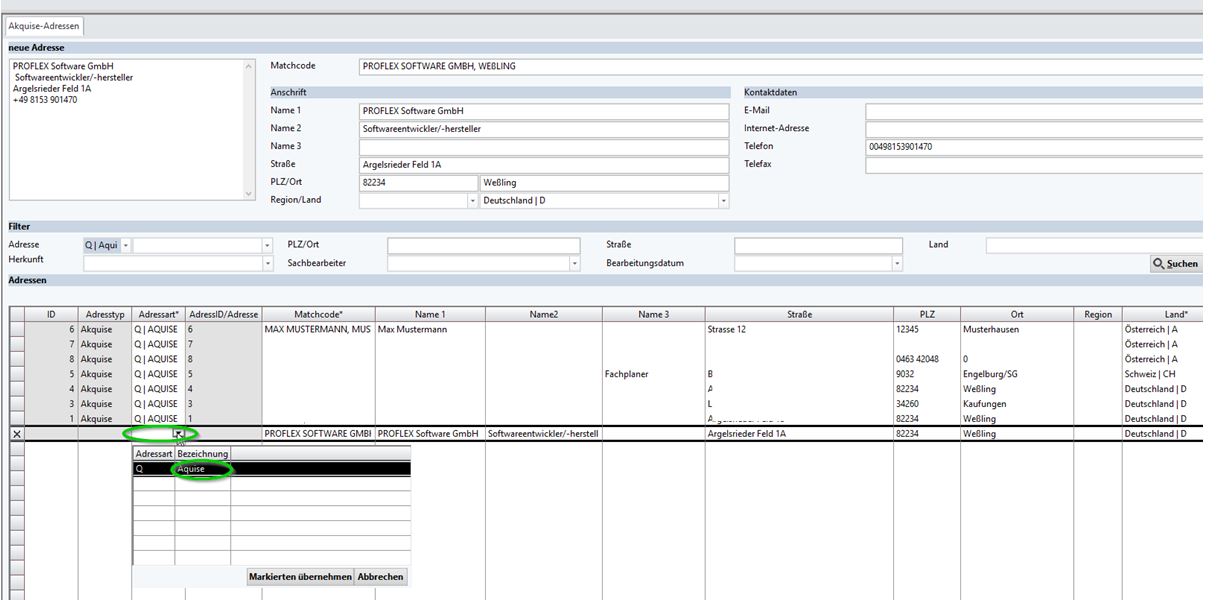The width and height of the screenshot is (1219, 600).
Task: Expand the Bearbeitungsdatum filter dropdown
Action: pyautogui.click(x=897, y=264)
